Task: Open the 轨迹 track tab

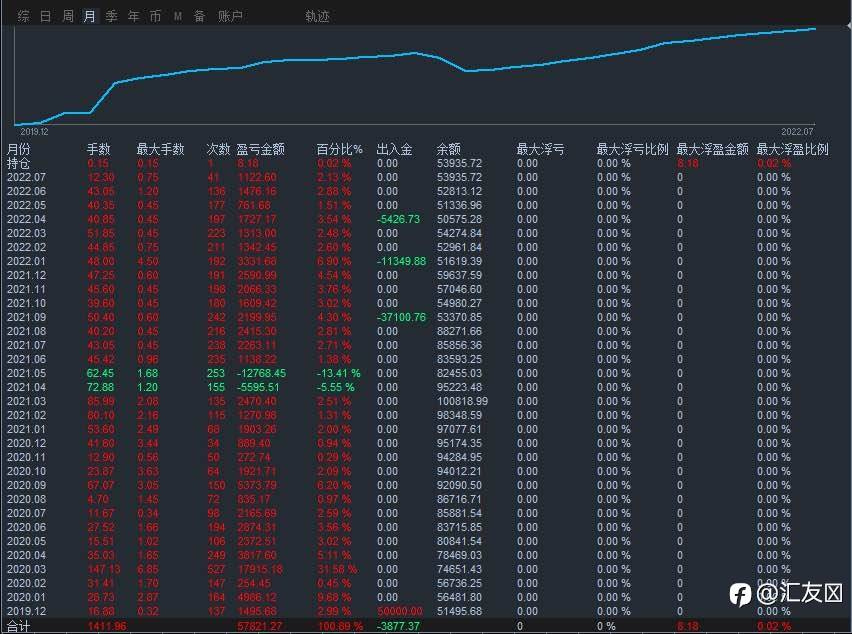Action: (317, 16)
